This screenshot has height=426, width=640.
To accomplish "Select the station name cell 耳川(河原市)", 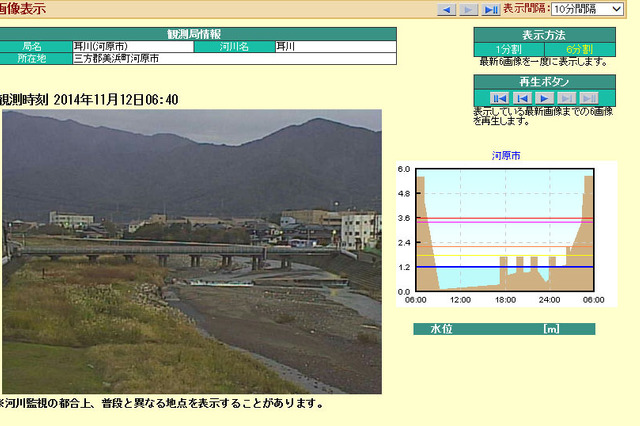I will [x=133, y=47].
